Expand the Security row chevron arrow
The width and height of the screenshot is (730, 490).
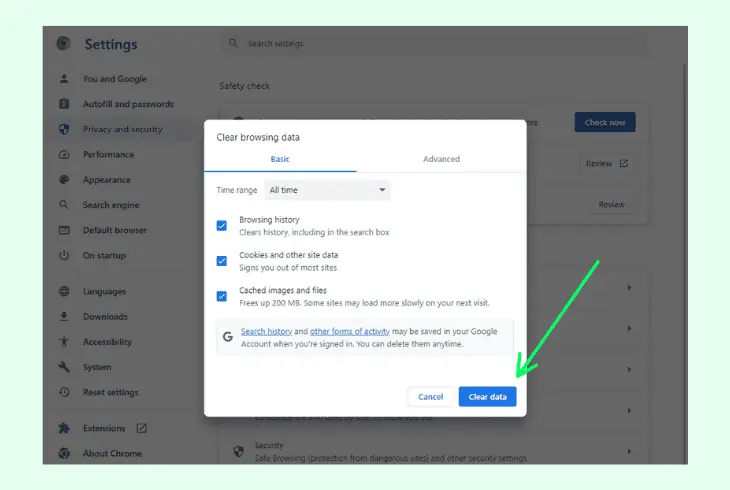pyautogui.click(x=629, y=451)
